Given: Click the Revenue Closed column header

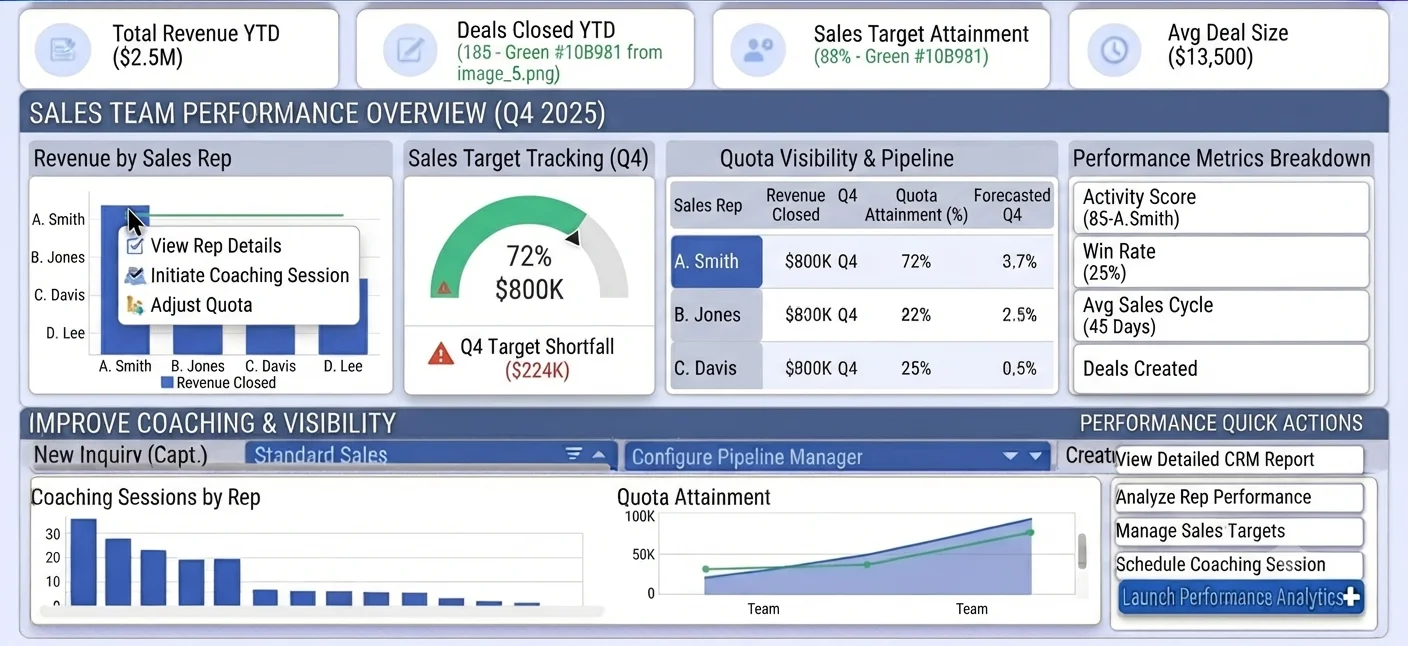Looking at the screenshot, I should click(x=795, y=205).
